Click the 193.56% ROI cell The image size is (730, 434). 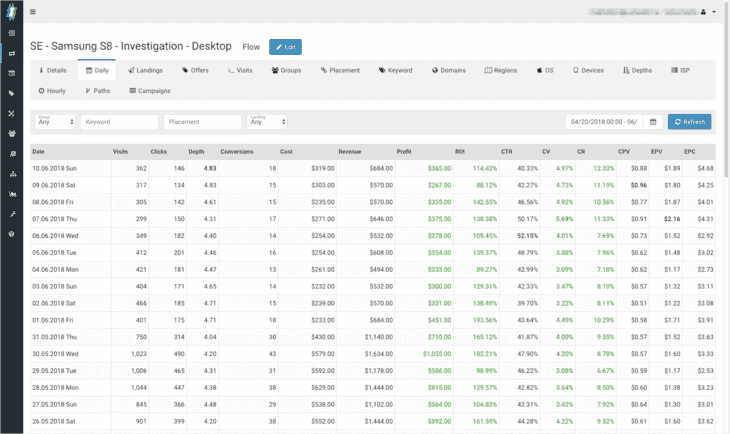485,320
